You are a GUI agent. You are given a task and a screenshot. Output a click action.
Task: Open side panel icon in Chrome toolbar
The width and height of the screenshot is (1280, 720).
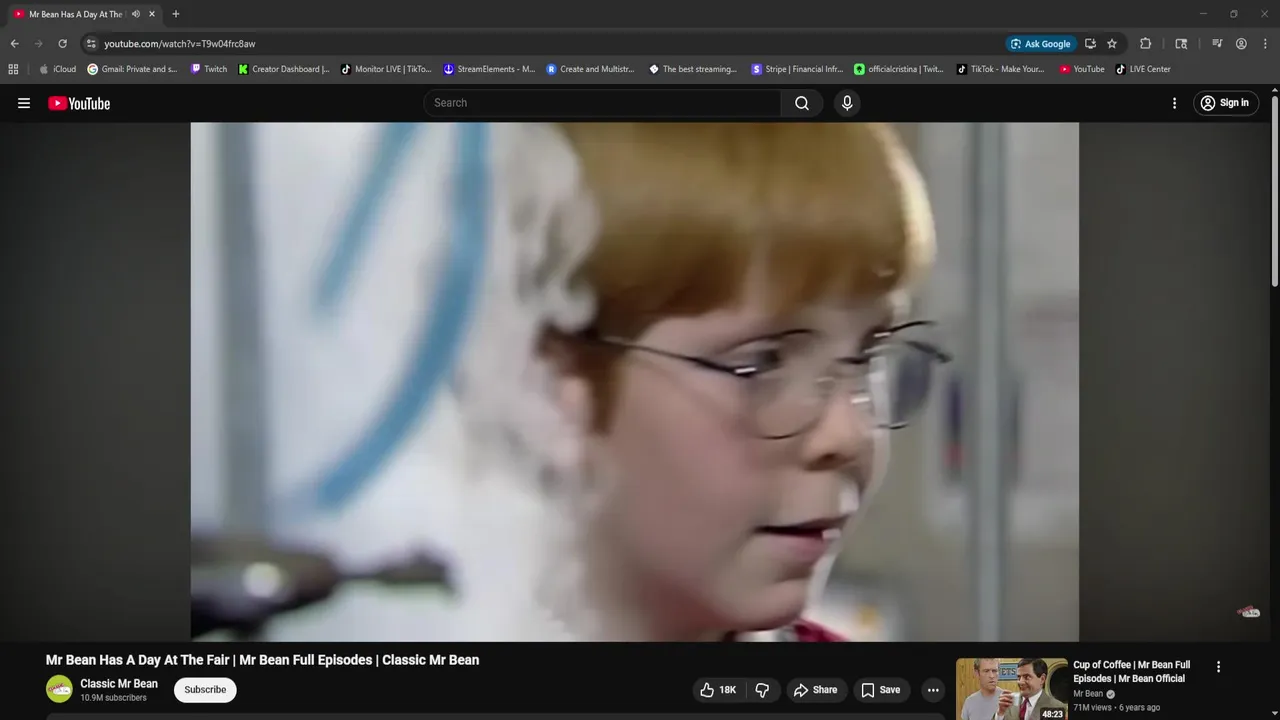pyautogui.click(x=1181, y=44)
